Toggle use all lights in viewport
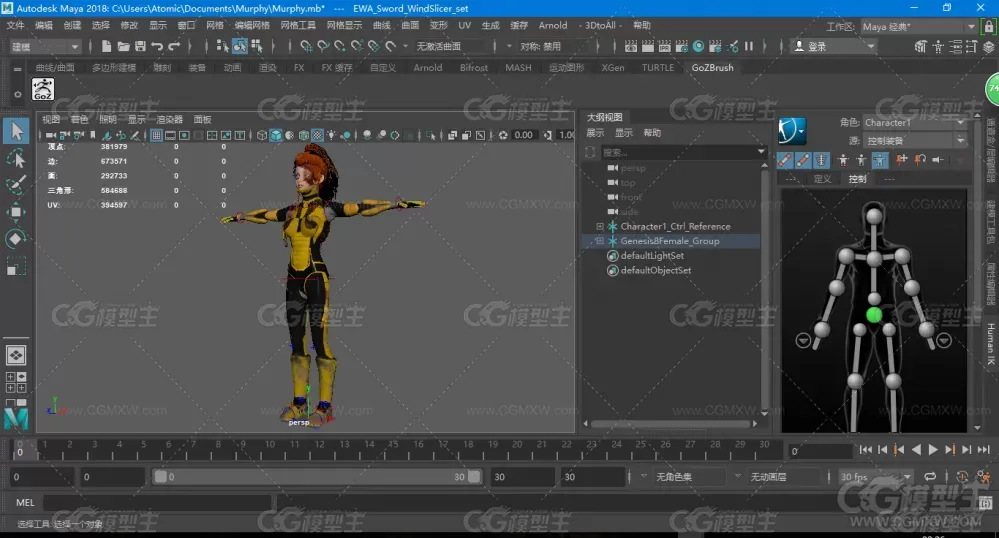This screenshot has height=538, width=999. point(331,135)
